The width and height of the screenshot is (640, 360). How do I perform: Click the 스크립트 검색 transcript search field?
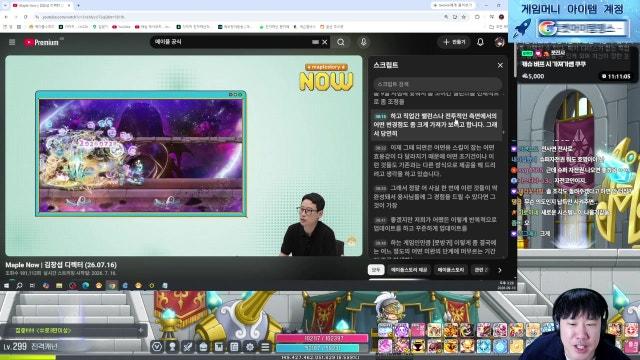(x=437, y=84)
